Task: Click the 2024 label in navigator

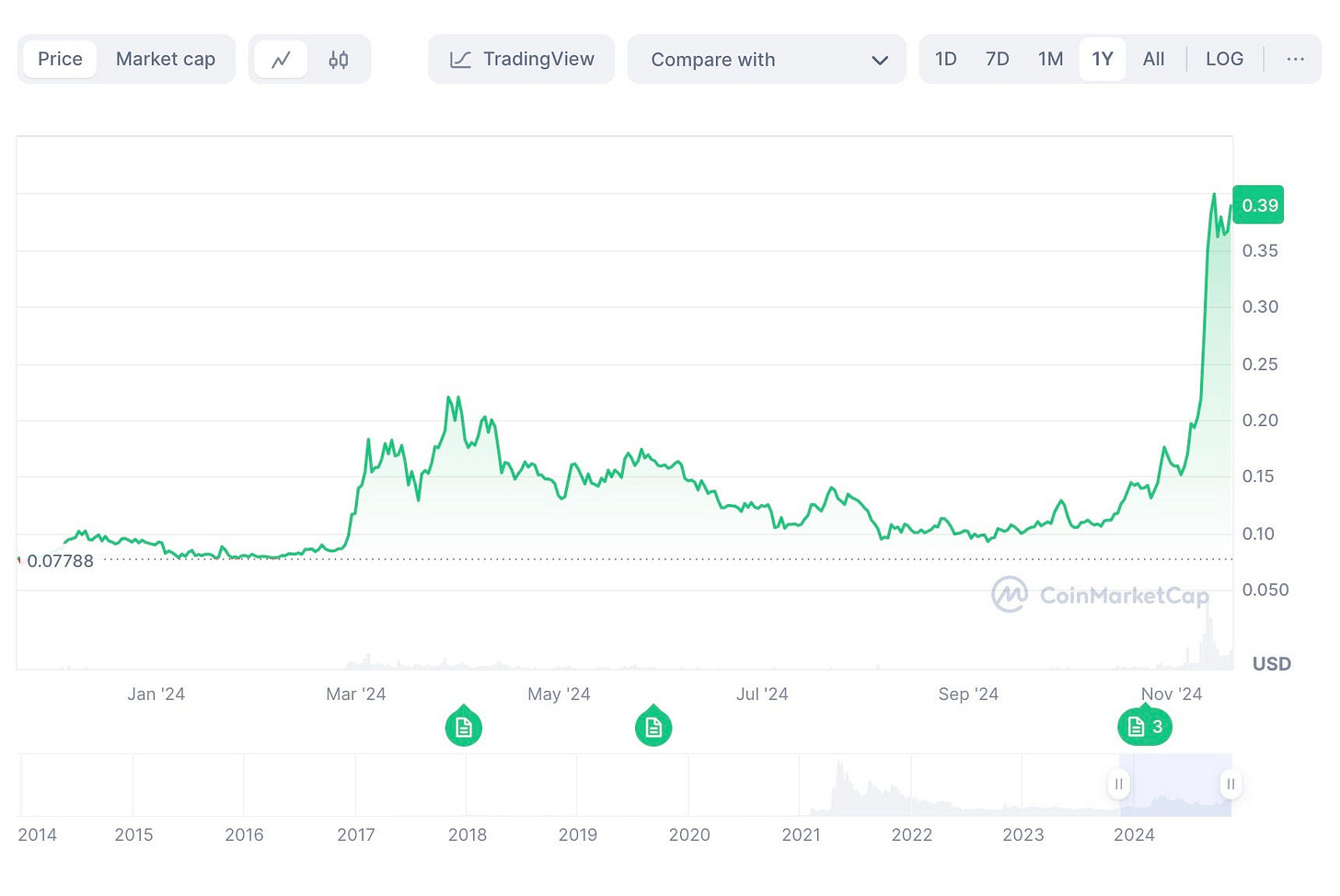Action: [x=1134, y=835]
